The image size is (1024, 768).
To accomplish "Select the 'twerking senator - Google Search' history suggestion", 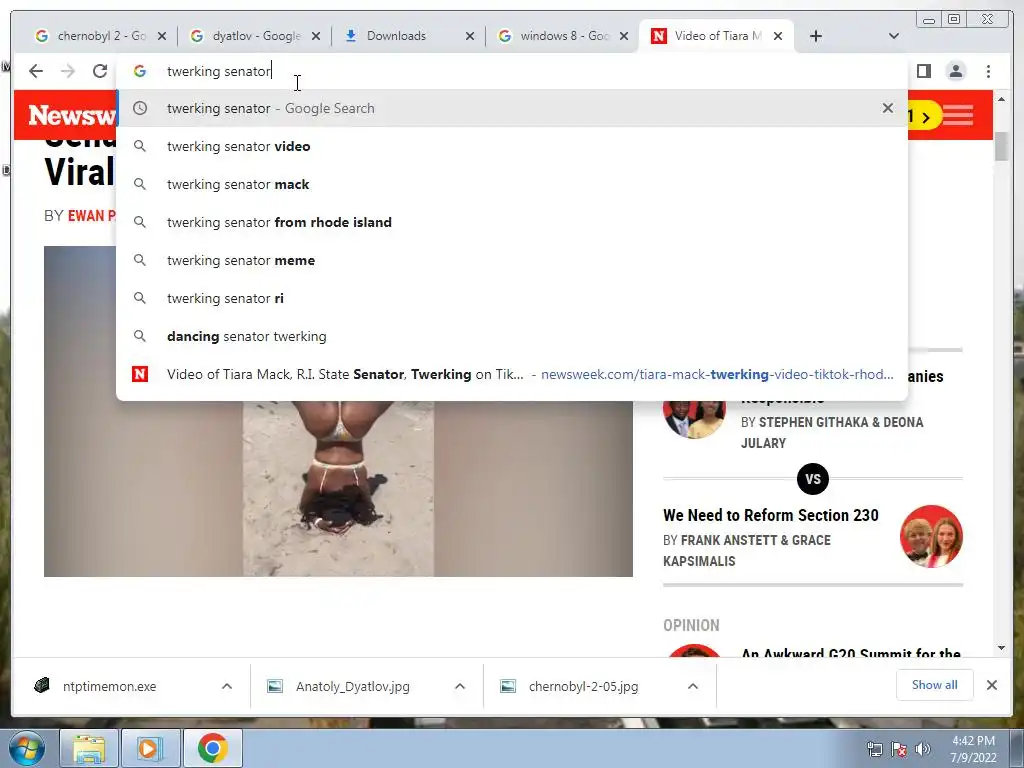I will tap(512, 108).
